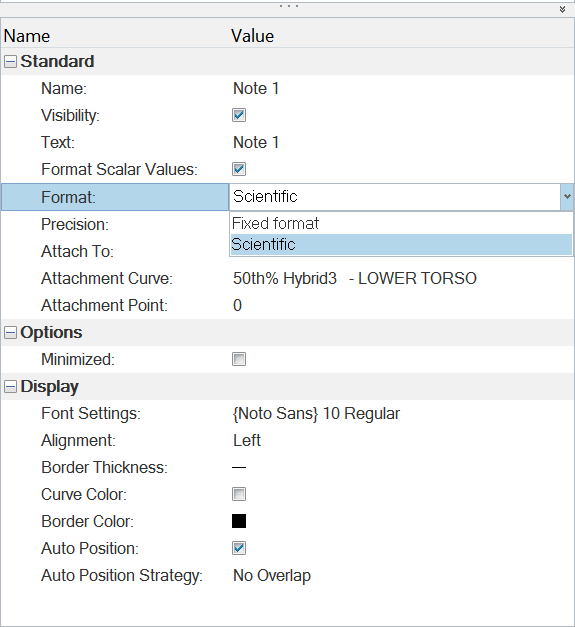Enable the Minimized checkbox
Viewport: 575px width, 627px height.
(x=239, y=359)
